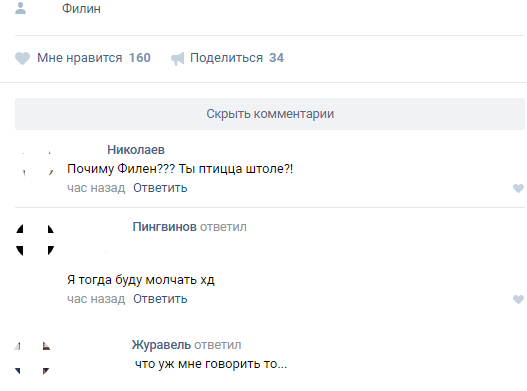This screenshot has height=391, width=527.
Task: Reply to Пингвинов's comment via Ответить
Action: click(x=160, y=299)
